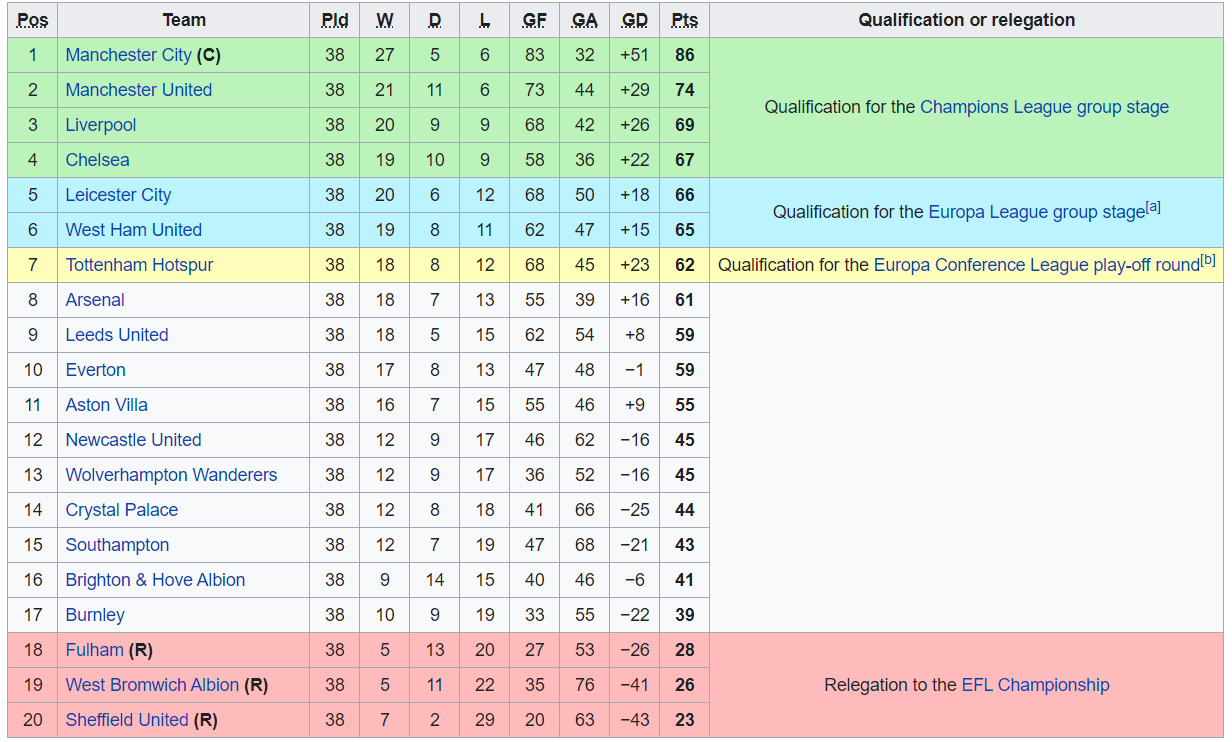1232x742 pixels.
Task: Follow the Chelsea team link
Action: click(97, 160)
